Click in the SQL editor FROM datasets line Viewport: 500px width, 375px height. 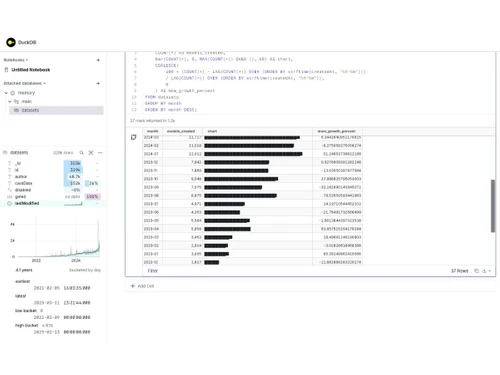(x=162, y=97)
